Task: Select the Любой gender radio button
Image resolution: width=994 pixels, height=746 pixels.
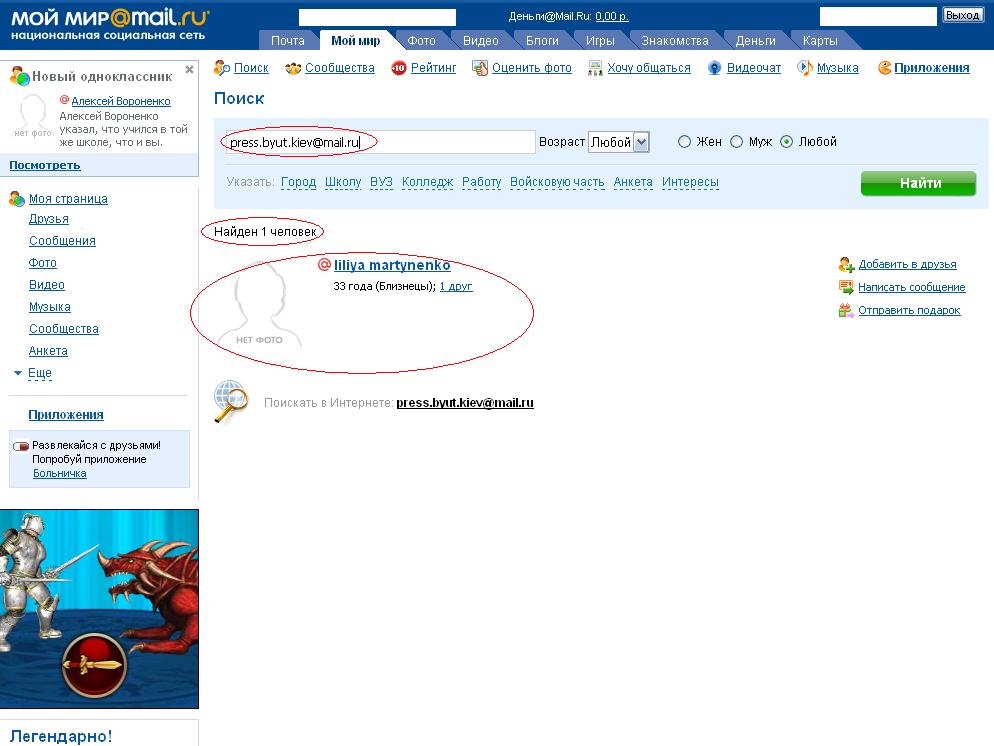Action: [787, 142]
